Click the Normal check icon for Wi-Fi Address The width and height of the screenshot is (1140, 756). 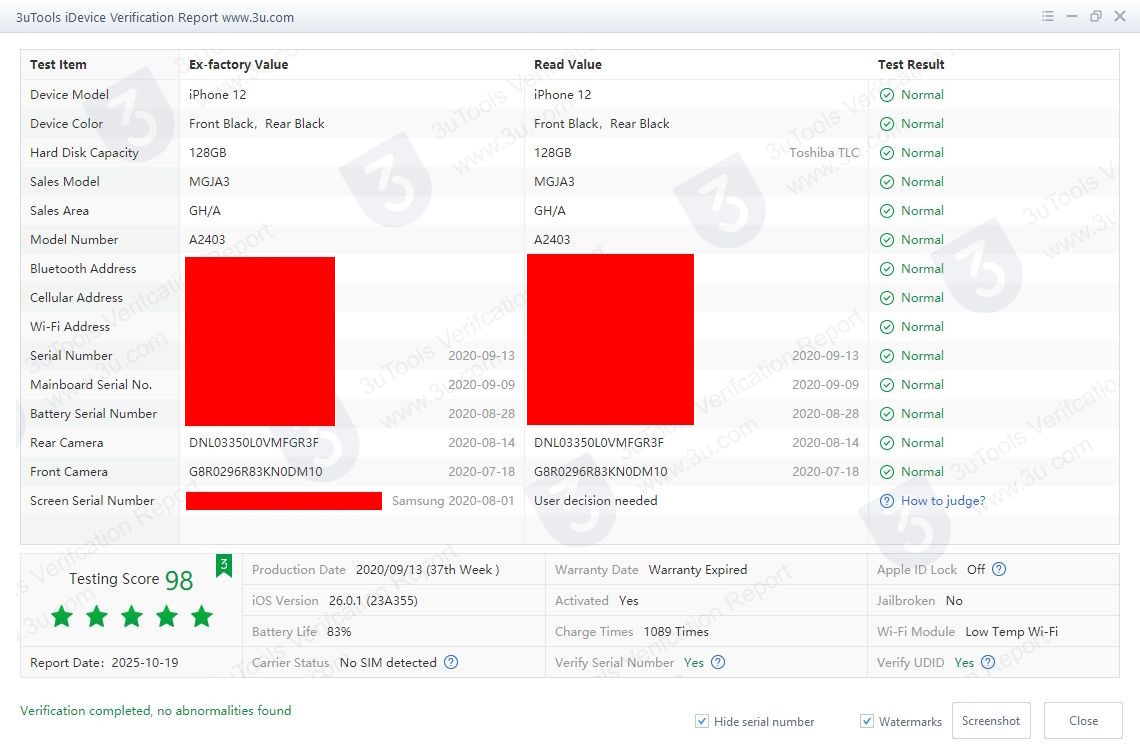(x=887, y=327)
